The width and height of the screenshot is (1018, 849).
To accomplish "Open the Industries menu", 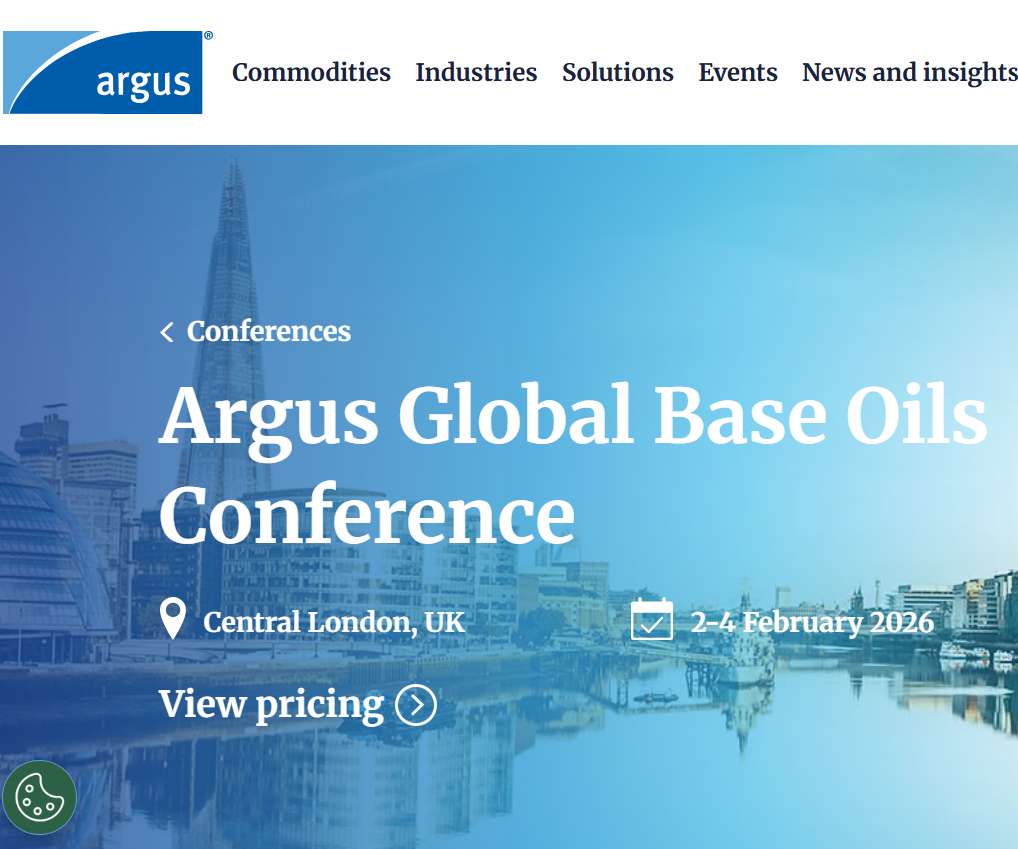I will (476, 73).
